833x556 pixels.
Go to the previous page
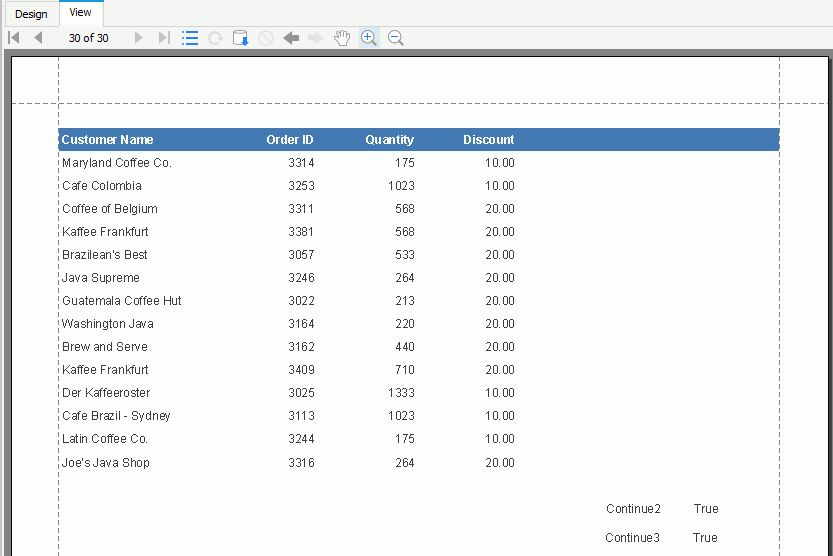(38, 38)
